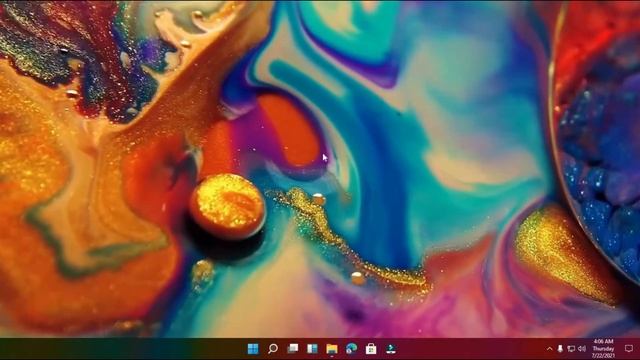Open the Microsoft Store

[x=371, y=349]
